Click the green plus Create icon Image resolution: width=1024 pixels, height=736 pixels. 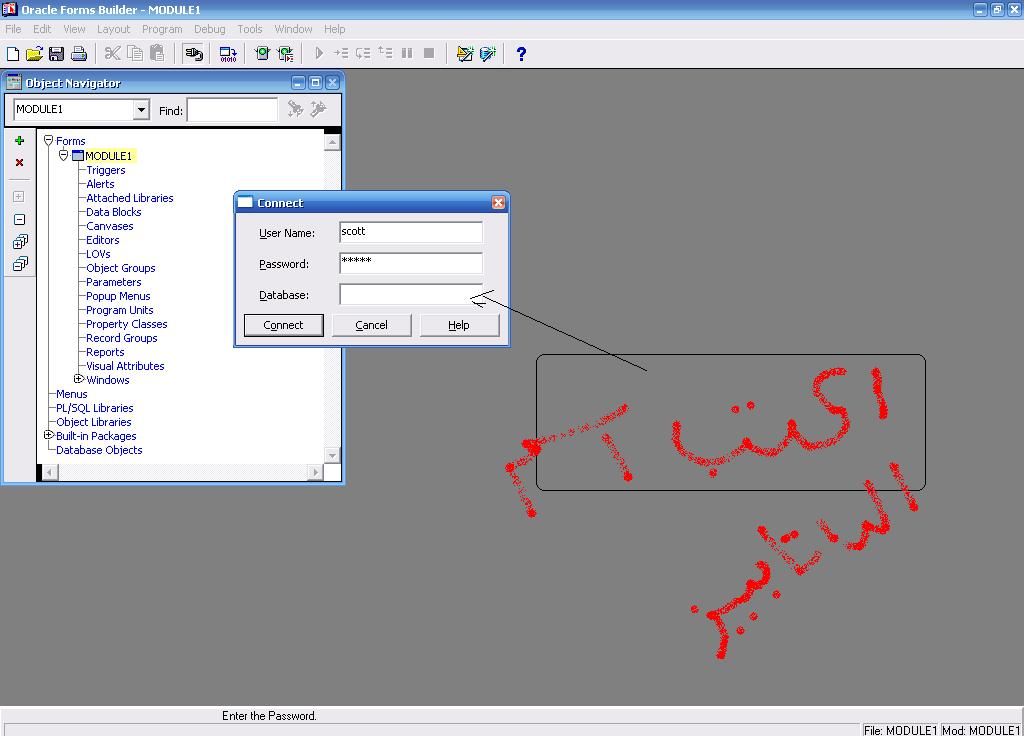coord(19,141)
